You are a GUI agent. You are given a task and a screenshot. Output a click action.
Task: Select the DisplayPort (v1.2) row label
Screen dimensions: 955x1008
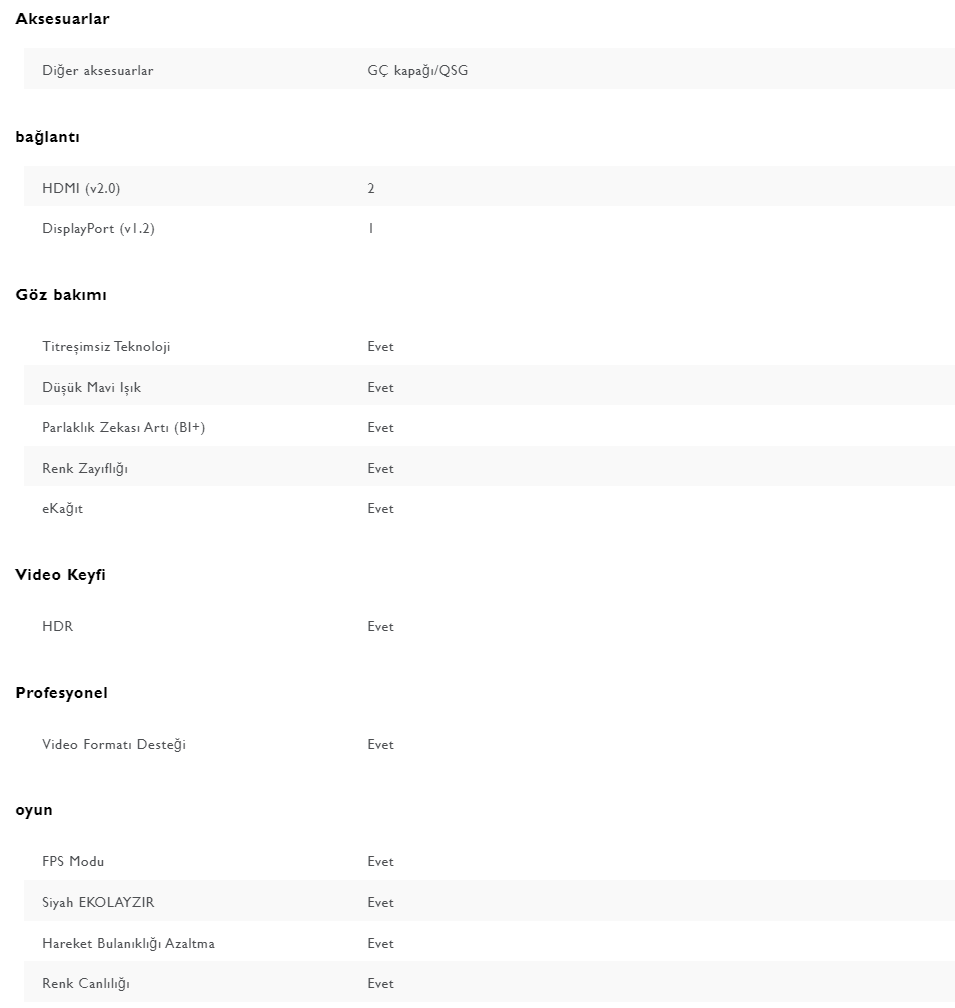(98, 229)
